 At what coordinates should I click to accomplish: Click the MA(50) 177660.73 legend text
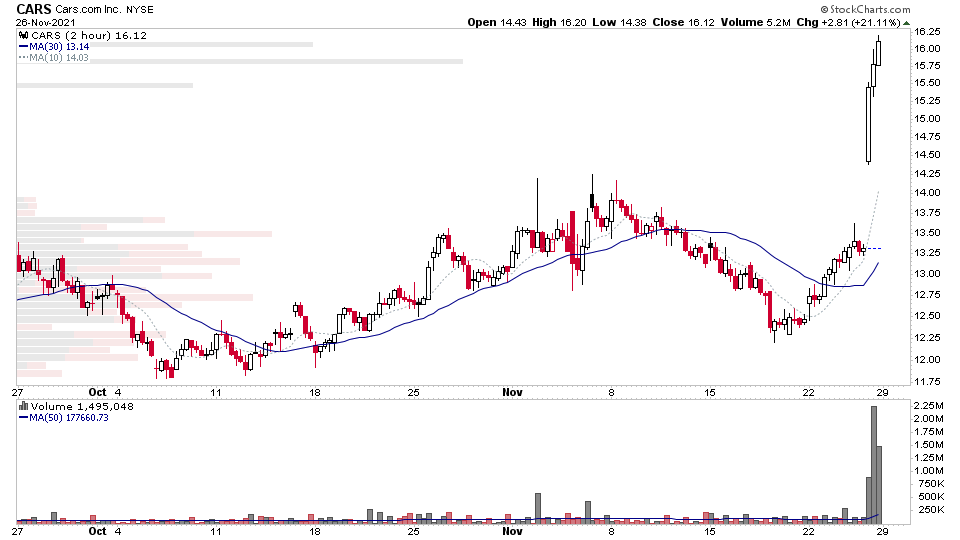point(69,418)
